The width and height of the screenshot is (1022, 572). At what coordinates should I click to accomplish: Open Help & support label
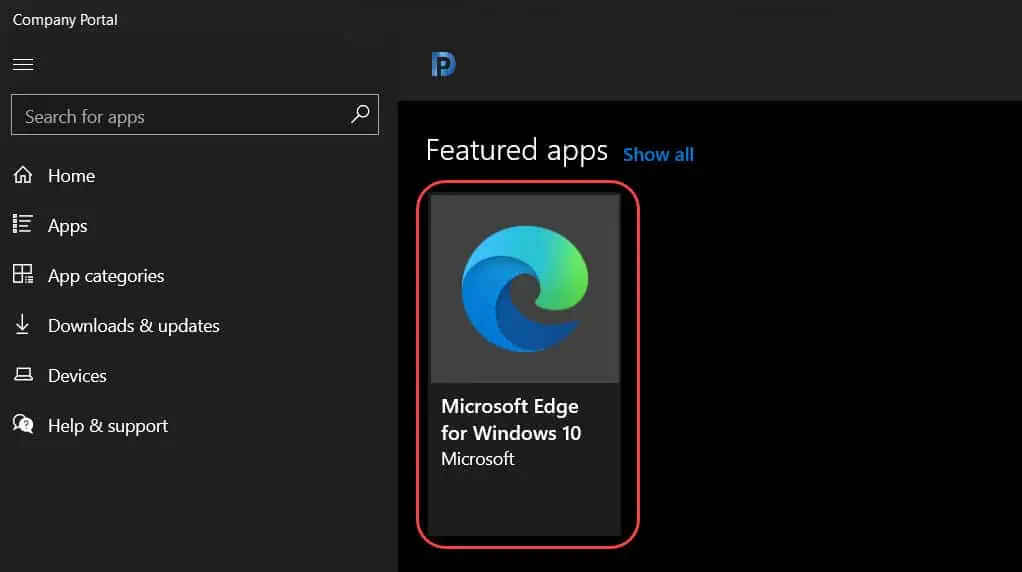pos(108,426)
